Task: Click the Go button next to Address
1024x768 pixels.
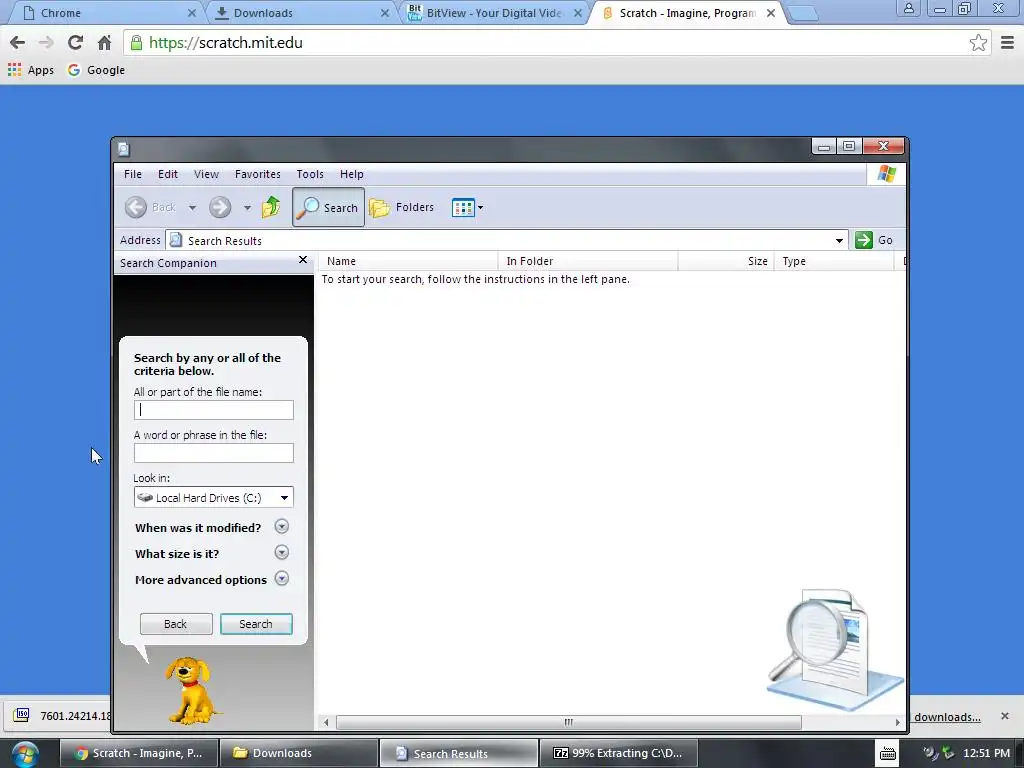Action: [x=874, y=240]
